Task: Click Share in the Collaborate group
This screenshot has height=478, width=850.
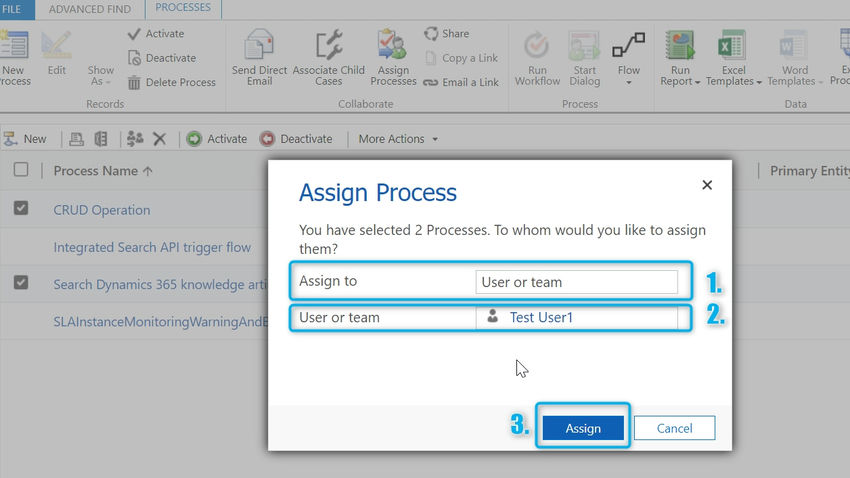Action: point(447,34)
